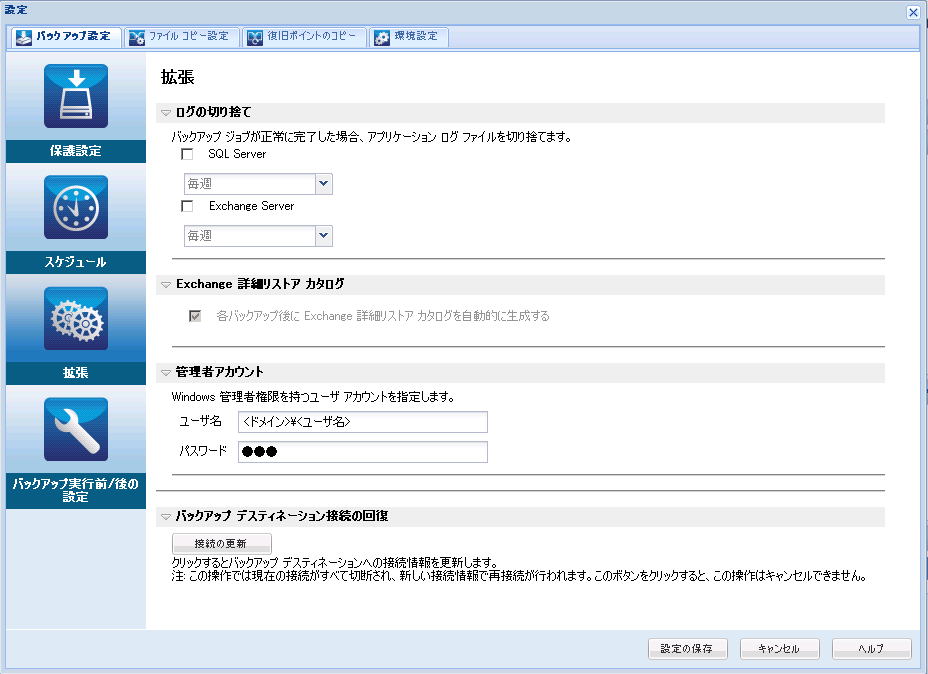This screenshot has height=674, width=928.
Task: Click the 環境設定 tab icon
Action: (x=380, y=36)
